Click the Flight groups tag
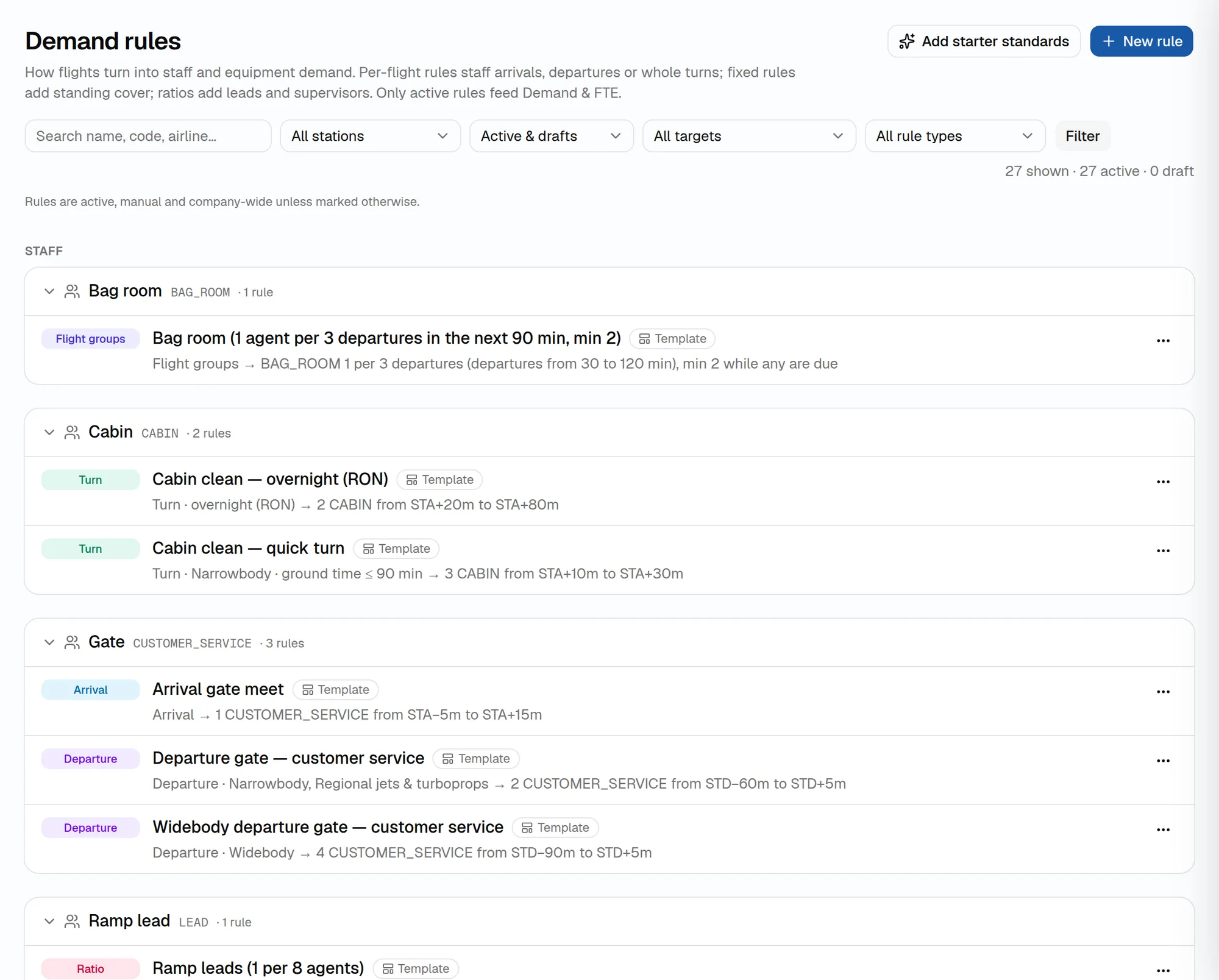 90,339
